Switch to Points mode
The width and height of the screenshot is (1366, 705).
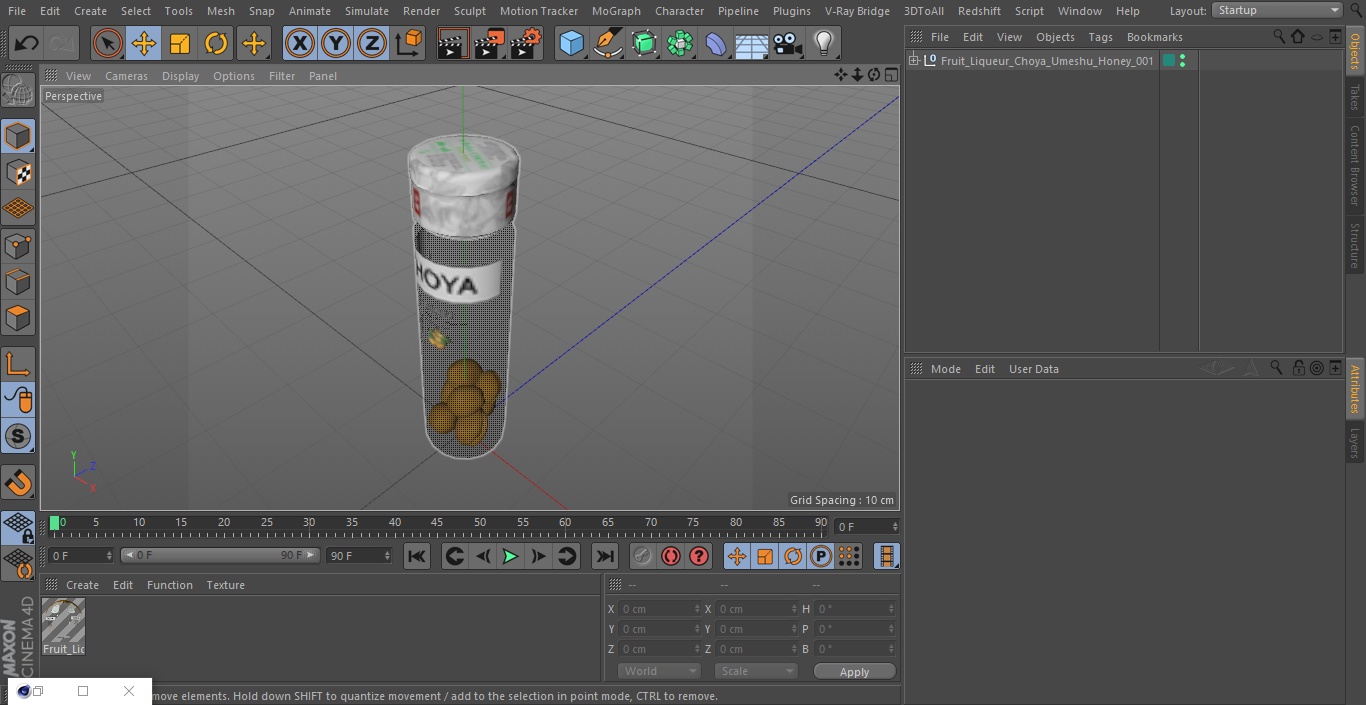18,245
